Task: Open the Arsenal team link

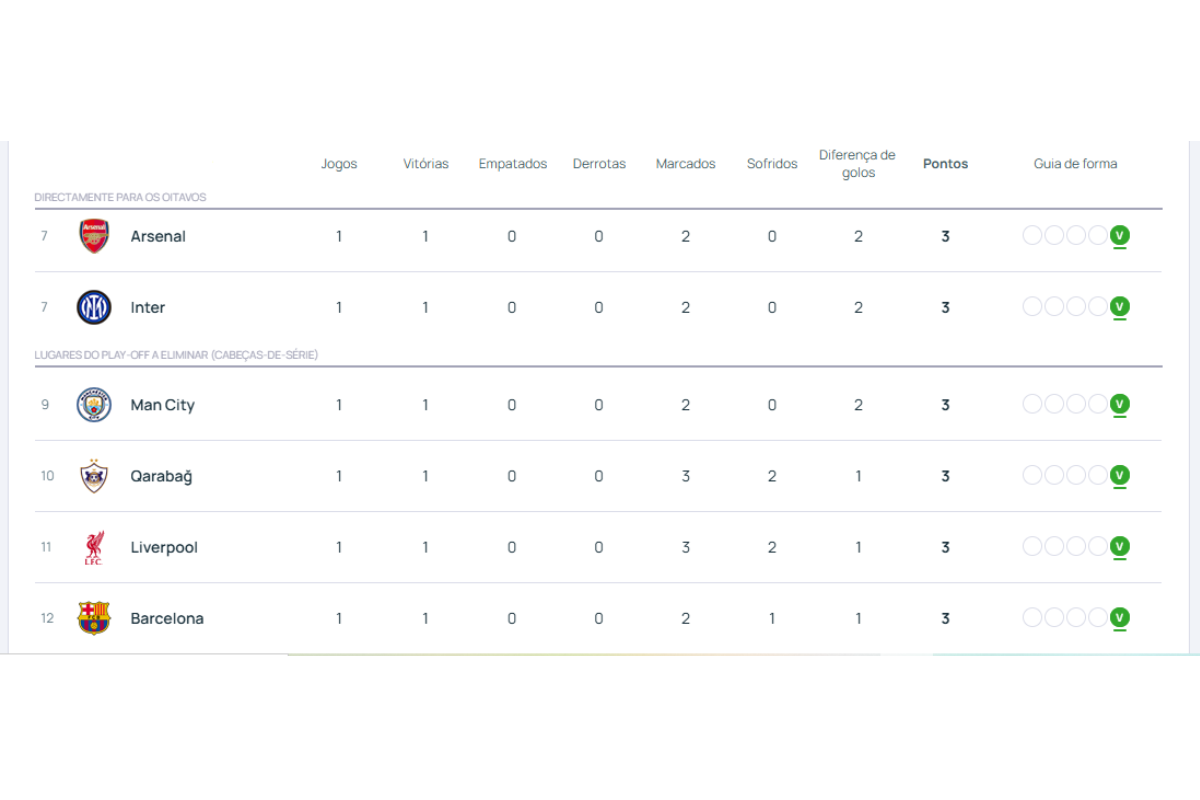Action: [158, 236]
